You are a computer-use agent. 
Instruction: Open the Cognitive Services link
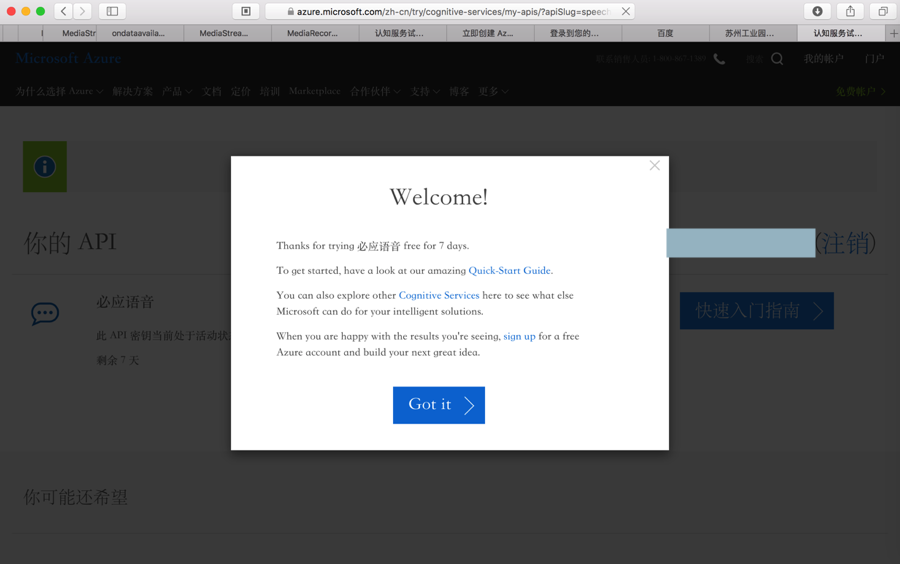pyautogui.click(x=439, y=295)
